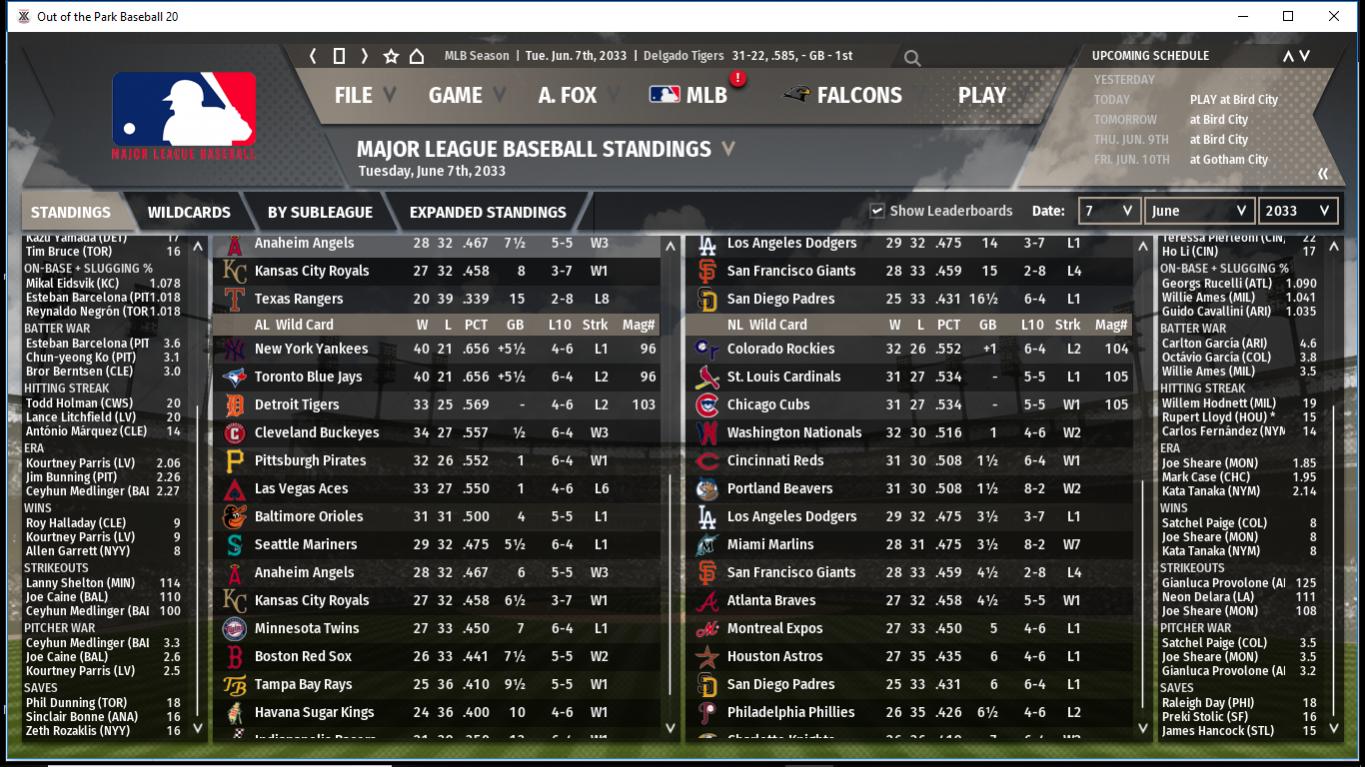Switch to the Wildcards tab
1365x767 pixels.
pos(189,212)
